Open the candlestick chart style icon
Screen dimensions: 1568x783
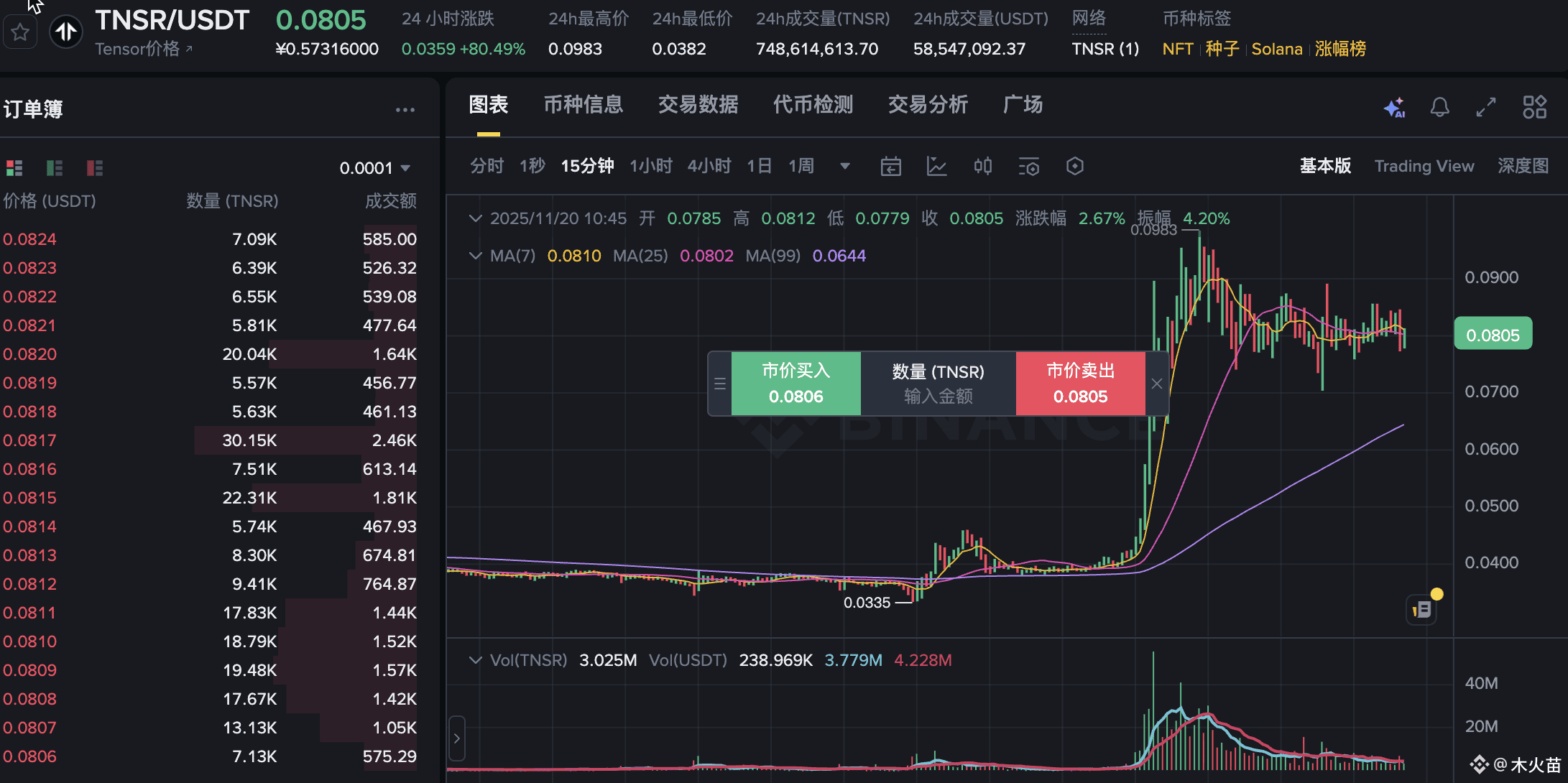(983, 167)
